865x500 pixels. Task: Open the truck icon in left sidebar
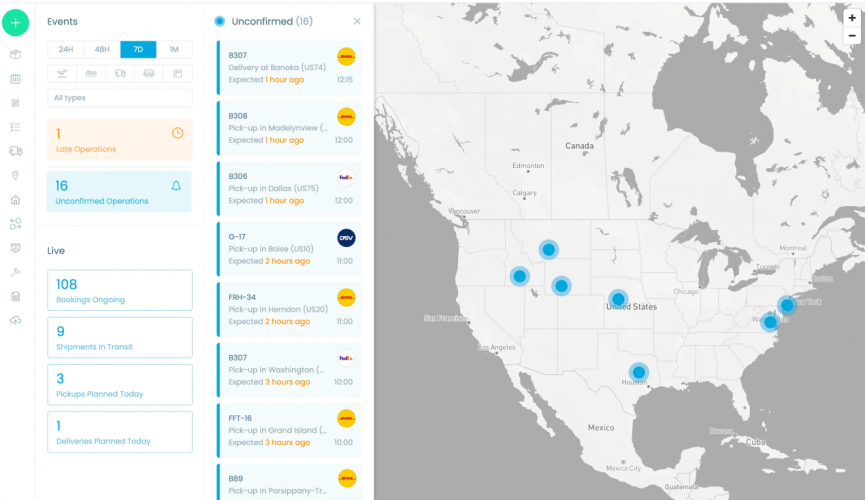pos(15,151)
